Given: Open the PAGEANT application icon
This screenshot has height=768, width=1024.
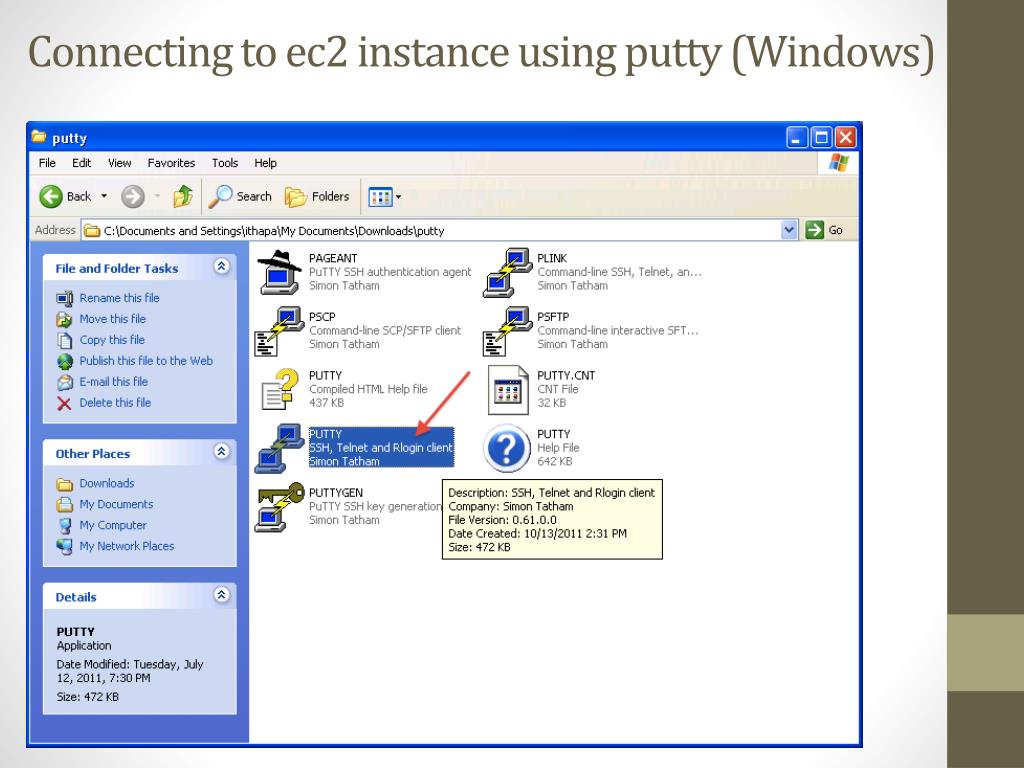Looking at the screenshot, I should pyautogui.click(x=280, y=272).
